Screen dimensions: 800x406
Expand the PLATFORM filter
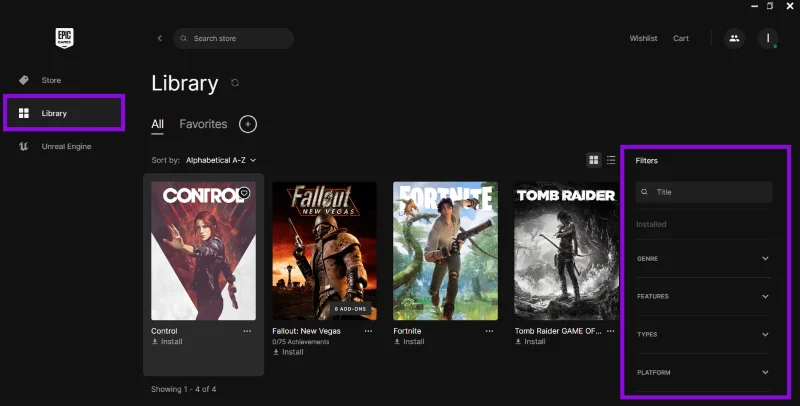pyautogui.click(x=704, y=372)
